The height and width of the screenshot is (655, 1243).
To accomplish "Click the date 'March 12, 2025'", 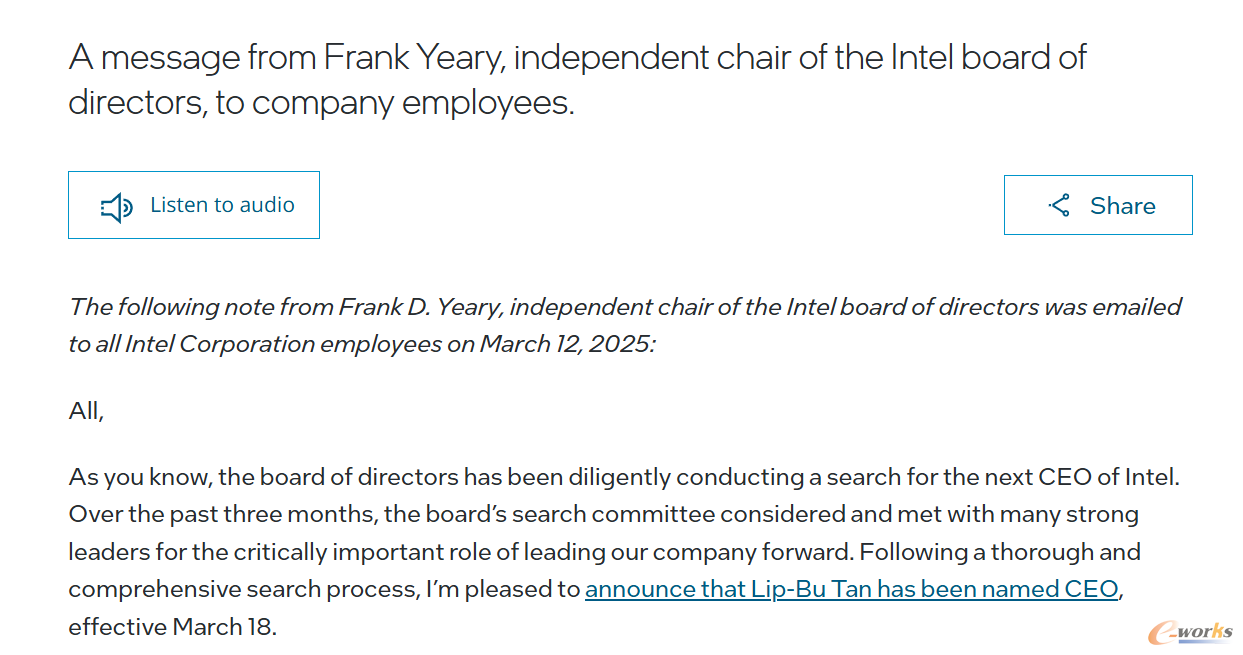I will 566,343.
